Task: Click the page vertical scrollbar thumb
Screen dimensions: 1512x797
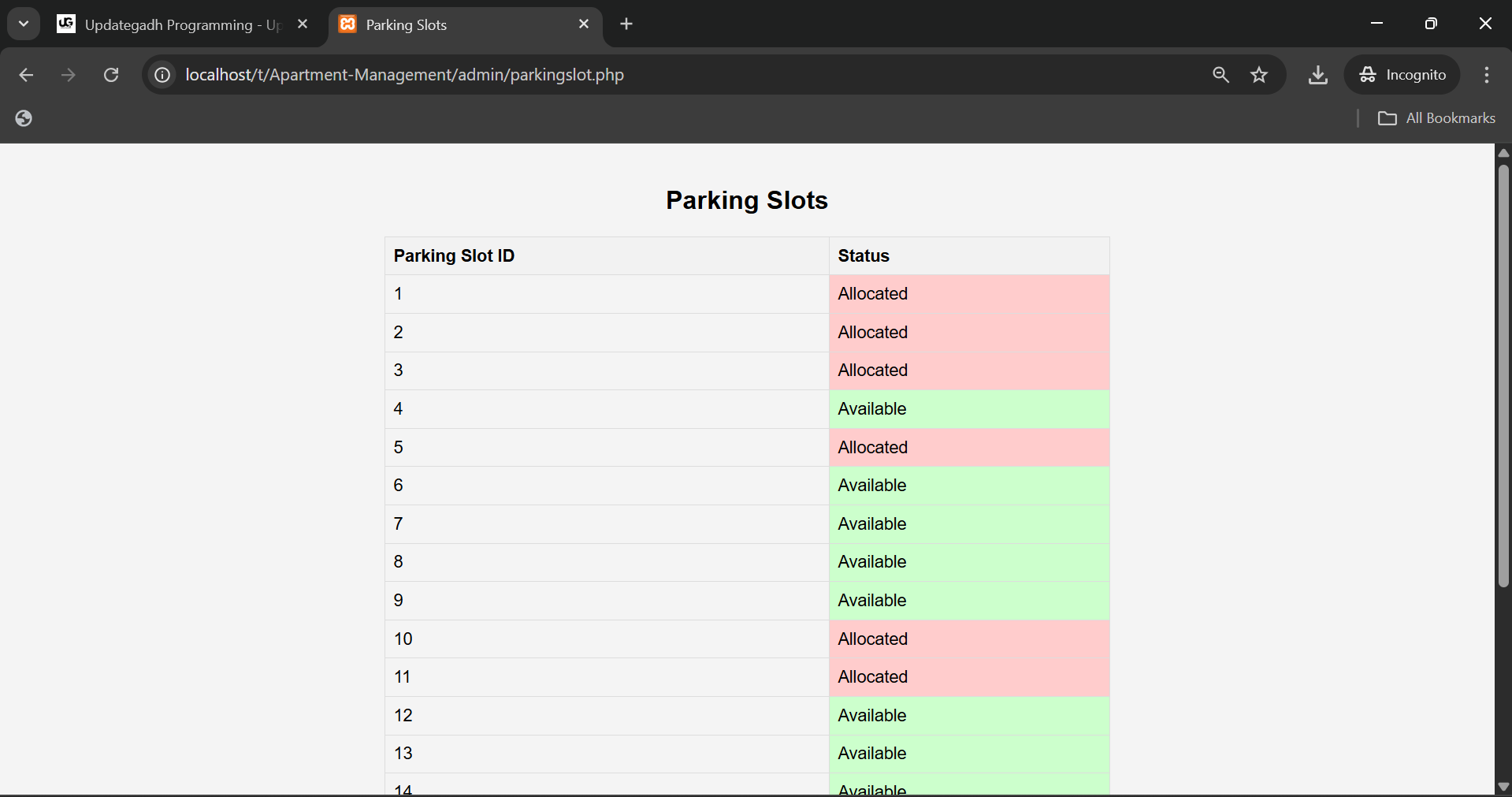Action: [1503, 374]
